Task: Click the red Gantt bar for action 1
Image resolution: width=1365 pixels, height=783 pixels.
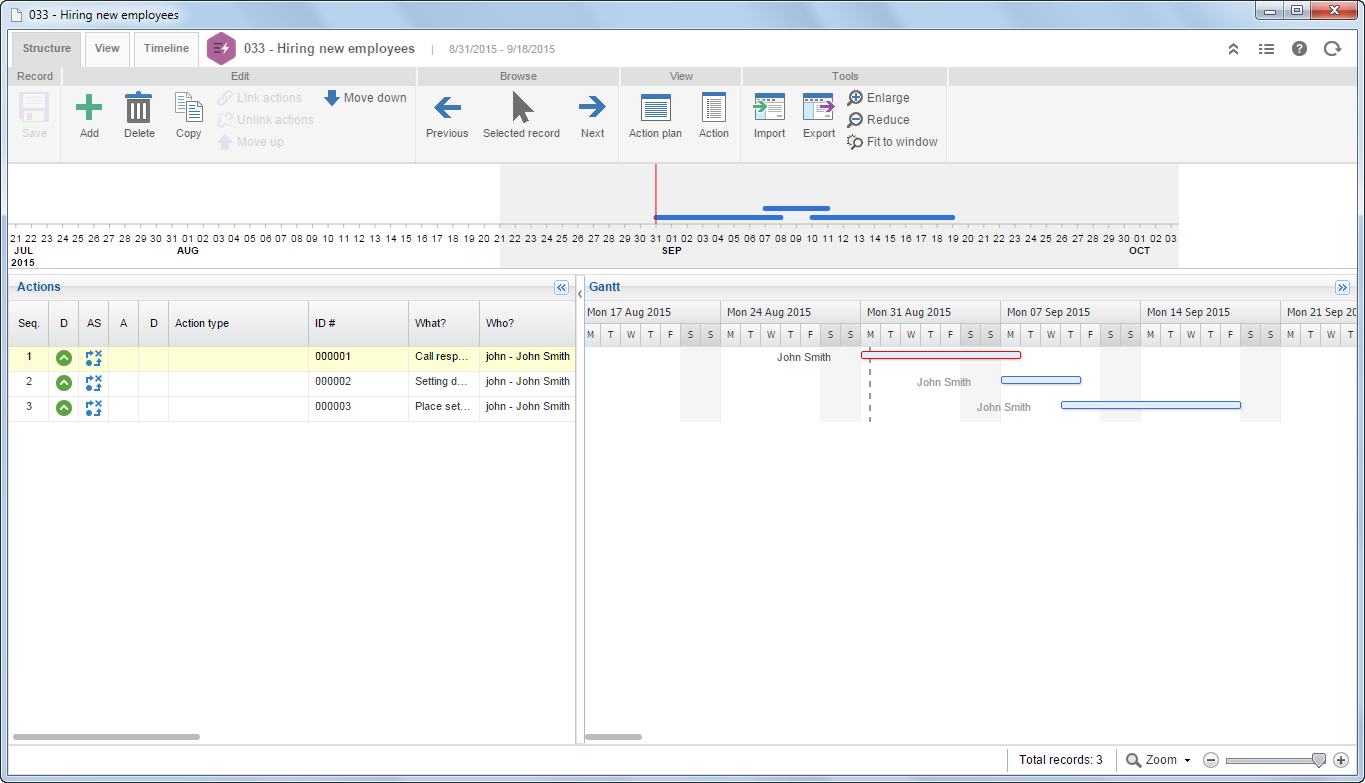Action: tap(941, 355)
